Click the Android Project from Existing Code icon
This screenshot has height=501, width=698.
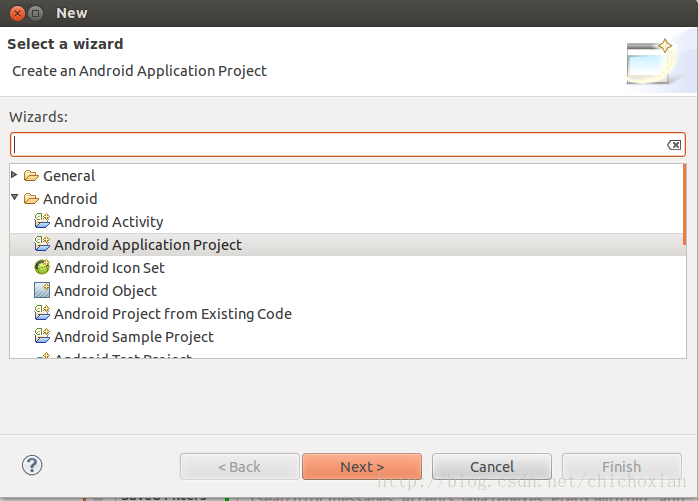click(42, 313)
